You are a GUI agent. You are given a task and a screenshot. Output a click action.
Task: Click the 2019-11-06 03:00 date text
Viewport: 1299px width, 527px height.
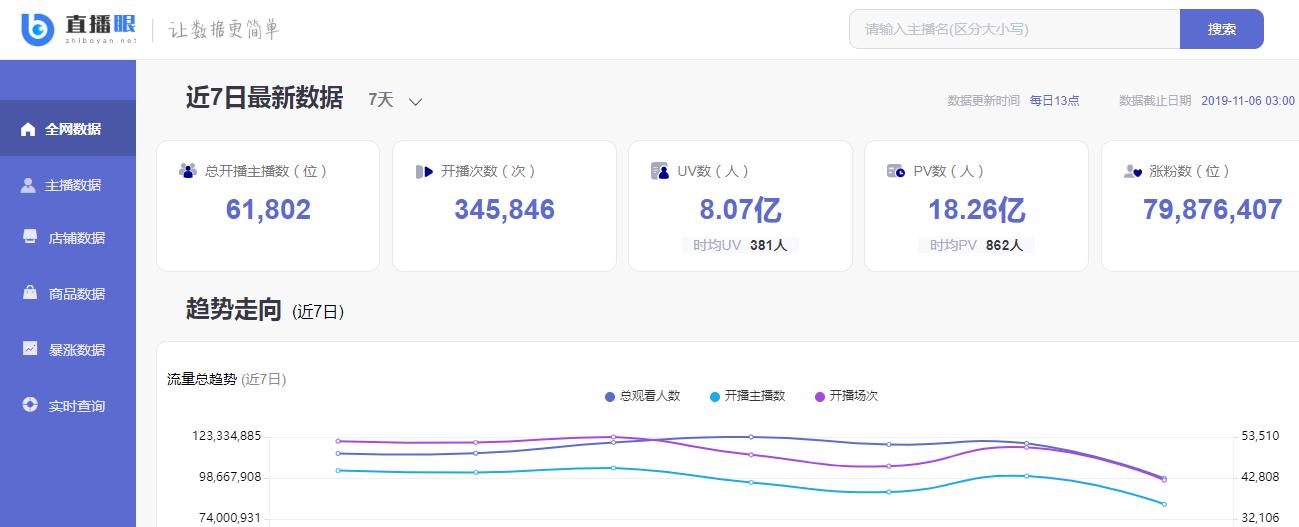tap(1247, 101)
